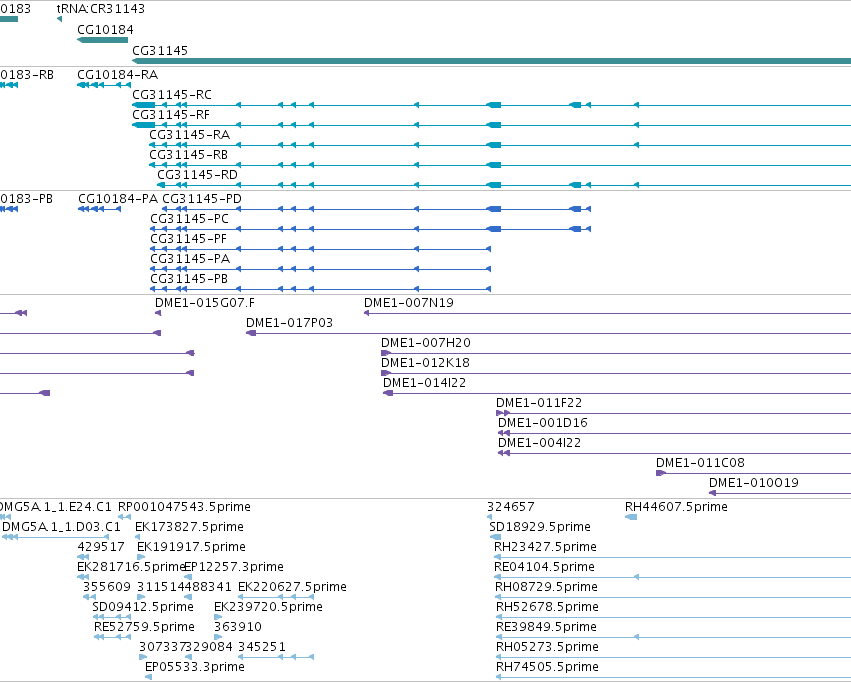This screenshot has width=851, height=682.
Task: Select EST RE39849.5prime
Action: [547, 627]
